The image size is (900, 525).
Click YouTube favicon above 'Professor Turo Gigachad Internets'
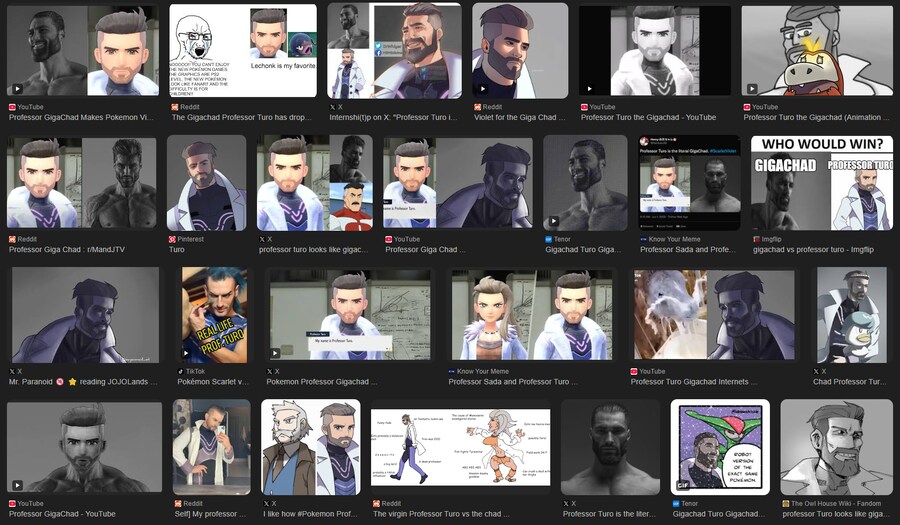pyautogui.click(x=634, y=371)
